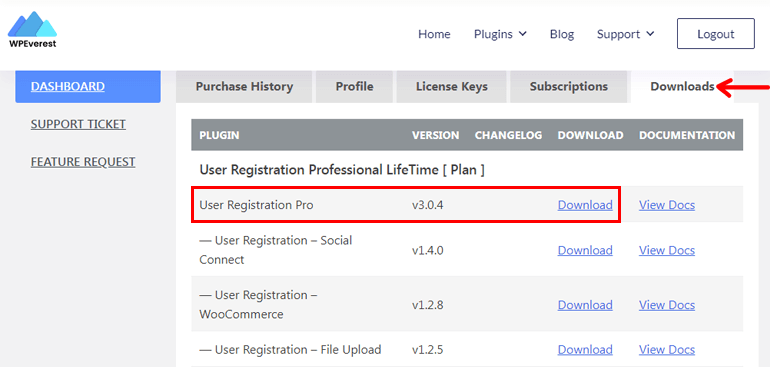Open the Support Ticket sidebar link
The width and height of the screenshot is (770, 367).
(x=78, y=124)
